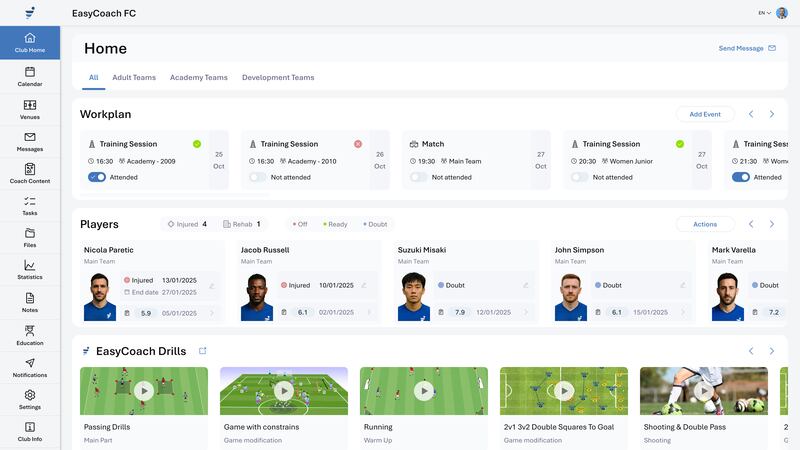Switch to Academy Teams tab

(x=198, y=78)
